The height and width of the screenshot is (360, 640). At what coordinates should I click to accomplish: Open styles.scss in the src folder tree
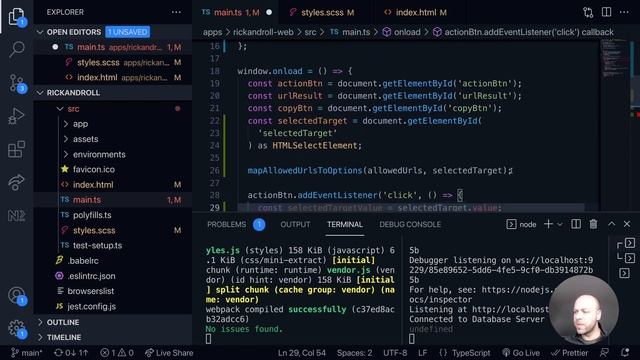pos(113,231)
